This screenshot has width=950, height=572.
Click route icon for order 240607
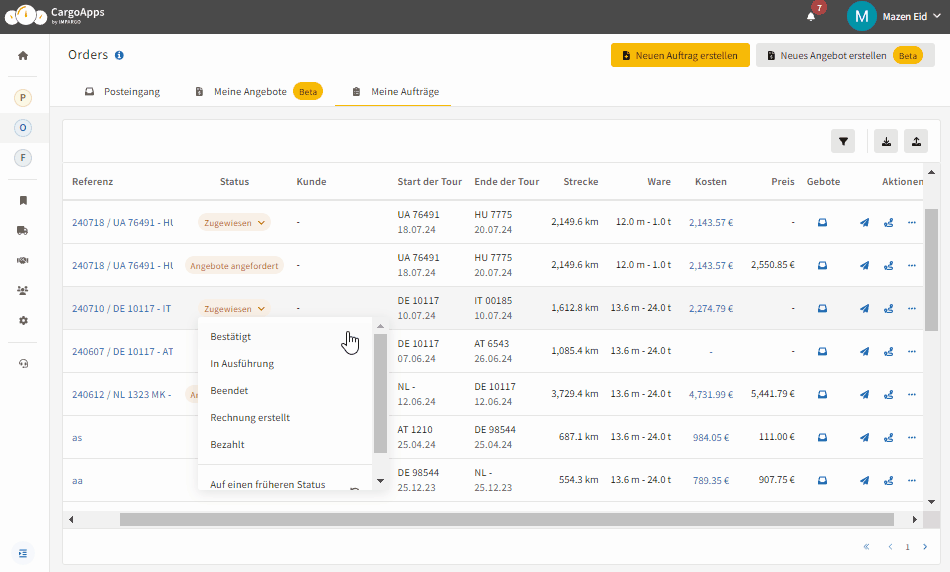(888, 351)
